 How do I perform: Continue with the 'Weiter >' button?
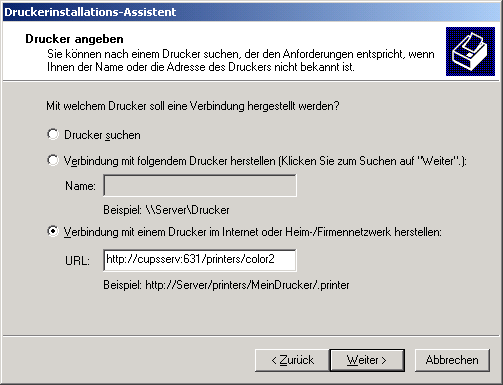coord(367,360)
